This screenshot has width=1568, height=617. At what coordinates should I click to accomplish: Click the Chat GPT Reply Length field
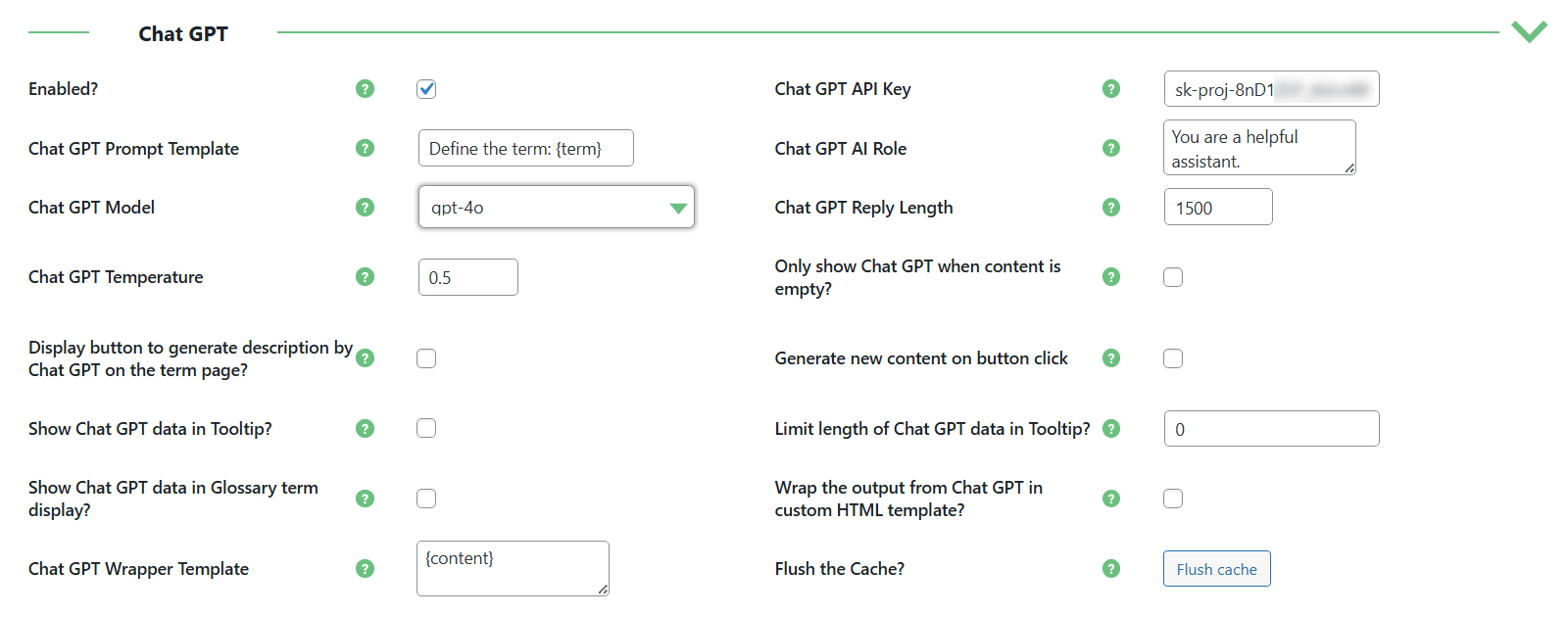[x=1217, y=208]
